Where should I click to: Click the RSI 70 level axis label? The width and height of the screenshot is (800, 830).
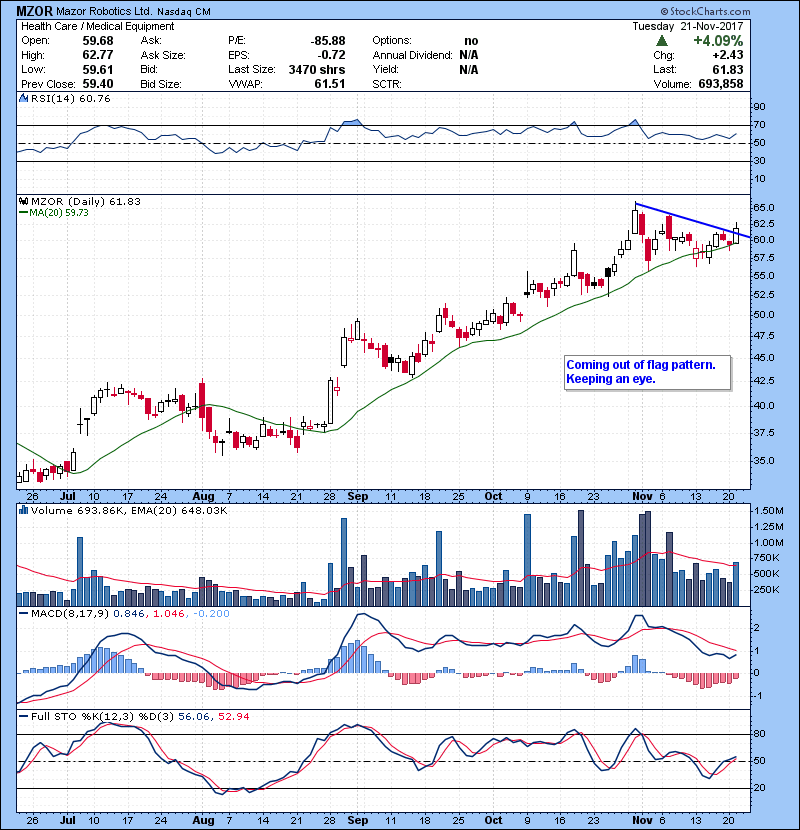pyautogui.click(x=759, y=125)
